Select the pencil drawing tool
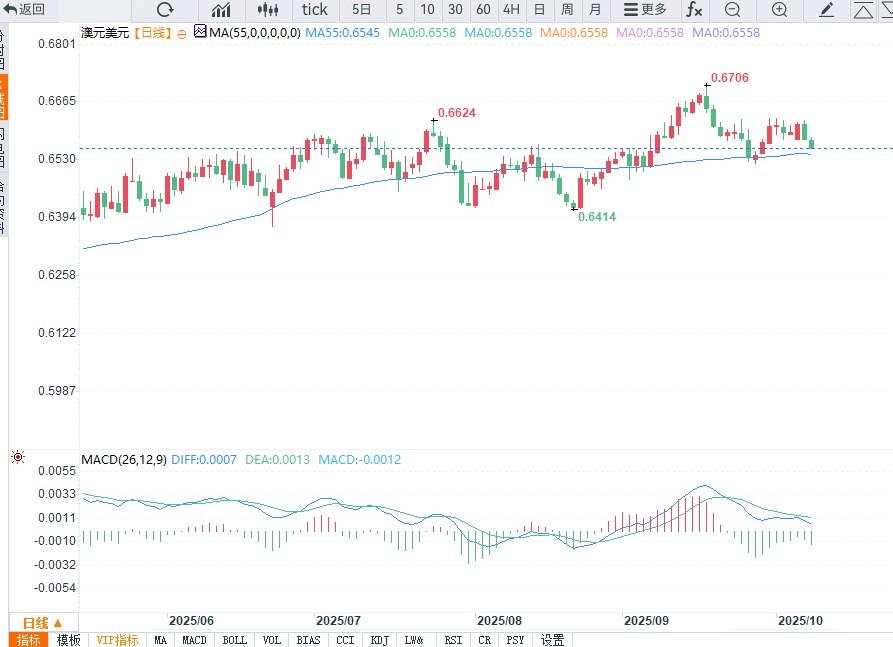Viewport: 893px width, 647px height. click(x=826, y=10)
